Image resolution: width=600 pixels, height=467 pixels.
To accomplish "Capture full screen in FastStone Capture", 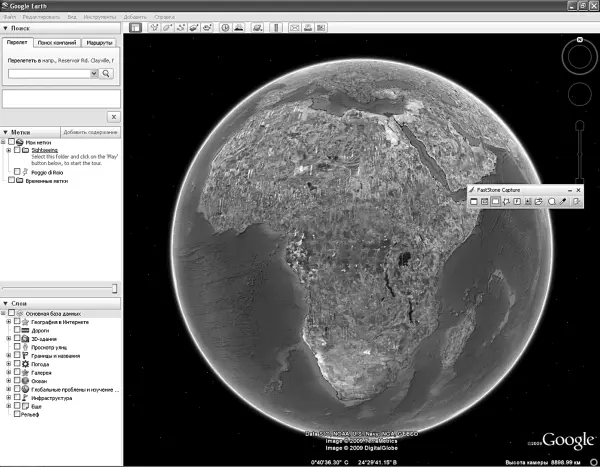I will tap(517, 201).
